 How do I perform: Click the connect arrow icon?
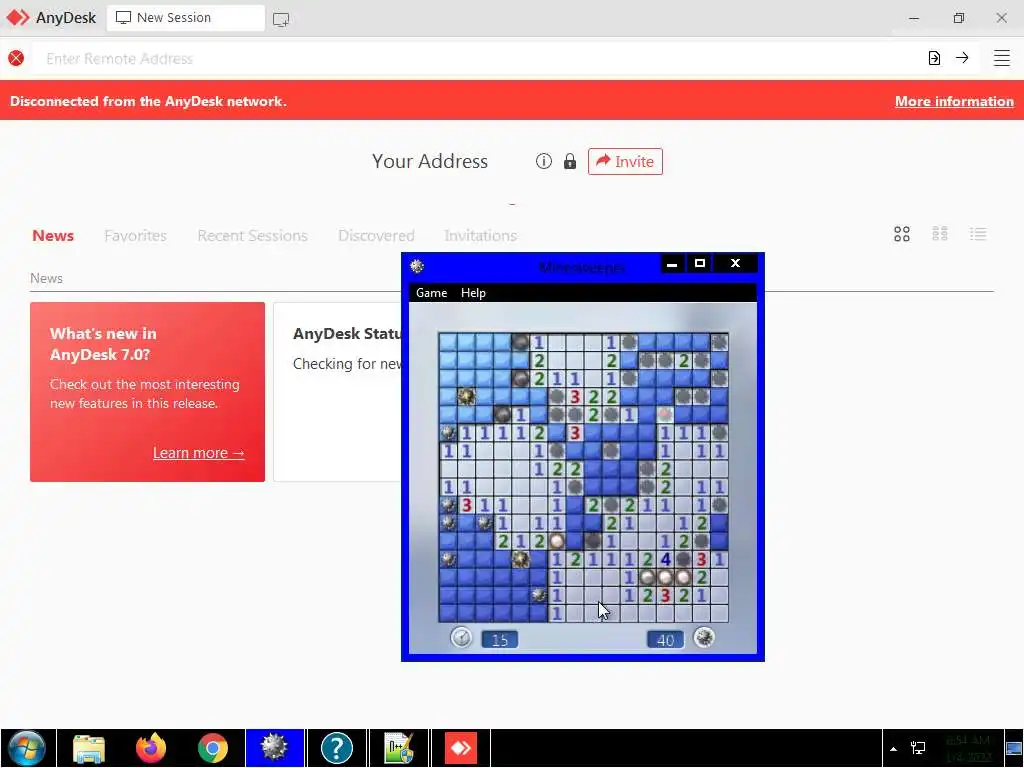[x=962, y=57]
